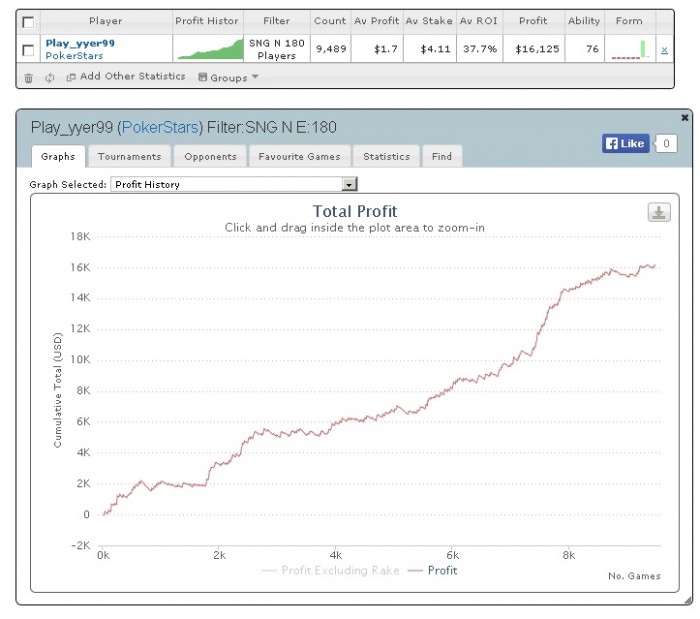Screen dimensions: 700x619
Task: Open the Graph Selected dropdown
Action: click(234, 184)
